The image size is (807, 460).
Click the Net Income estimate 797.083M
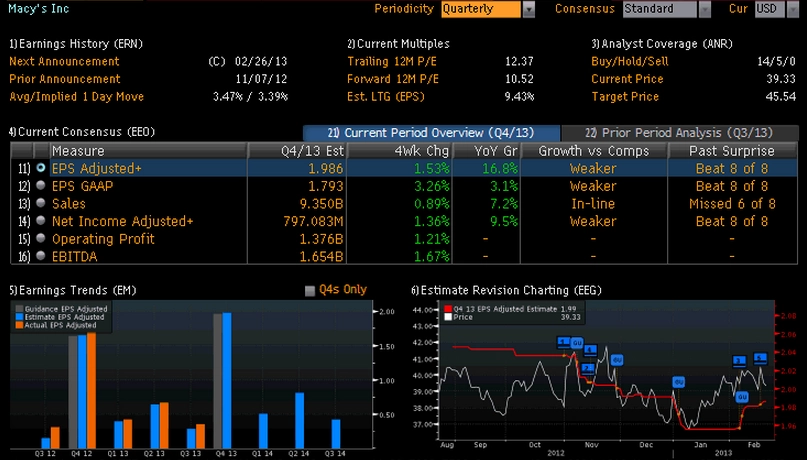point(313,221)
